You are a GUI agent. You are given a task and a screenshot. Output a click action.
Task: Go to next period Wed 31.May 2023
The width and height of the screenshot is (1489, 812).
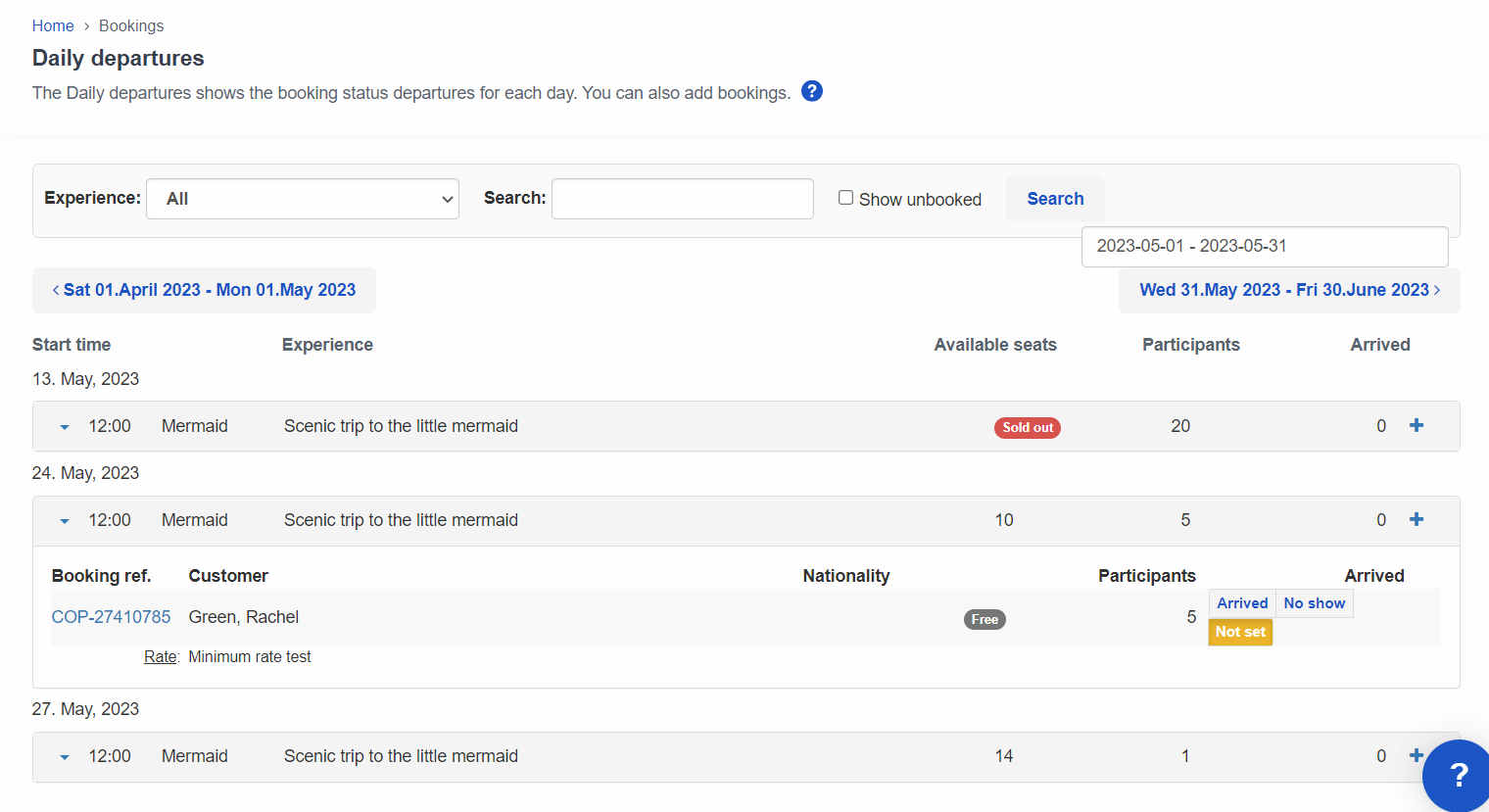point(1289,290)
